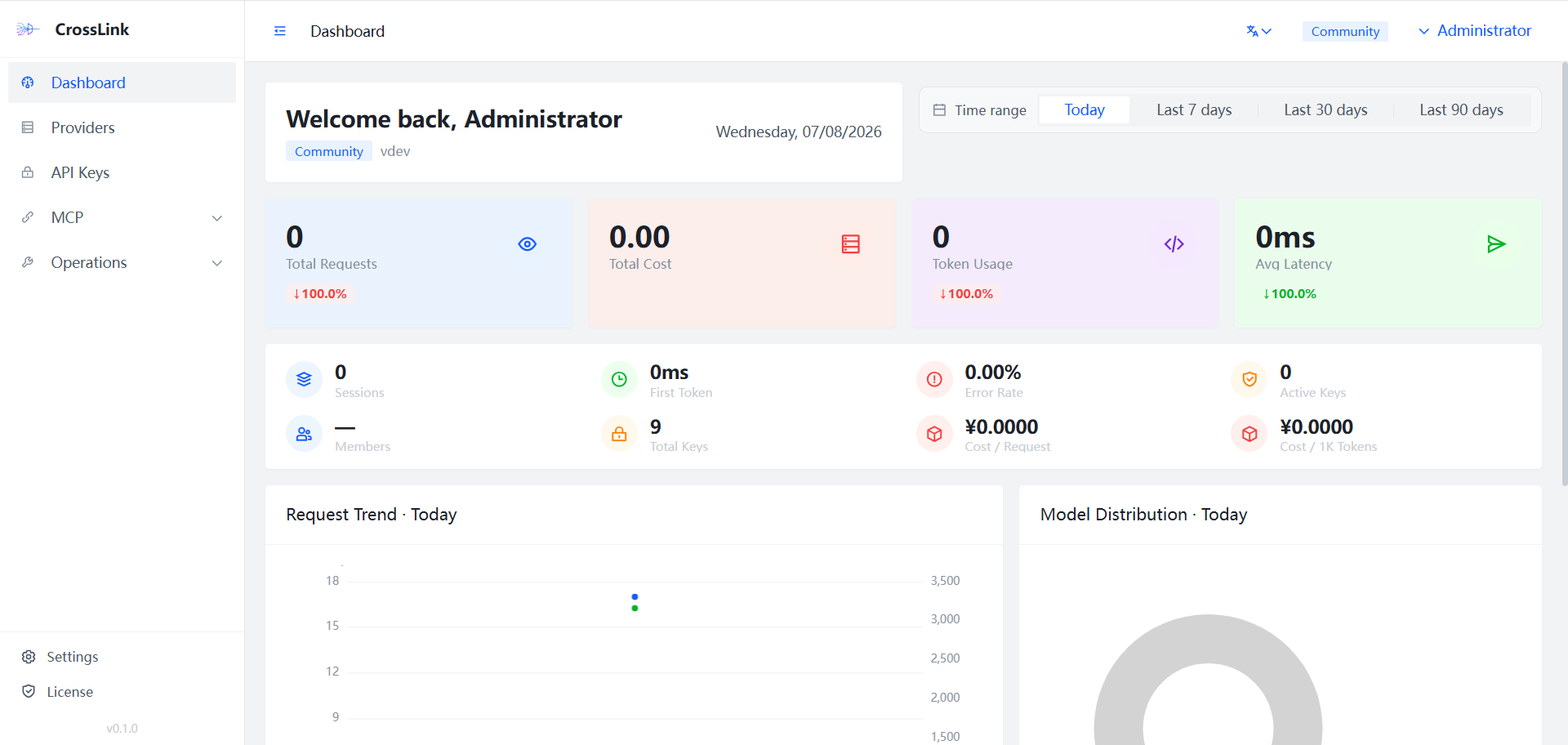
Task: Click the Dashboard sidebar icon
Action: click(x=28, y=83)
